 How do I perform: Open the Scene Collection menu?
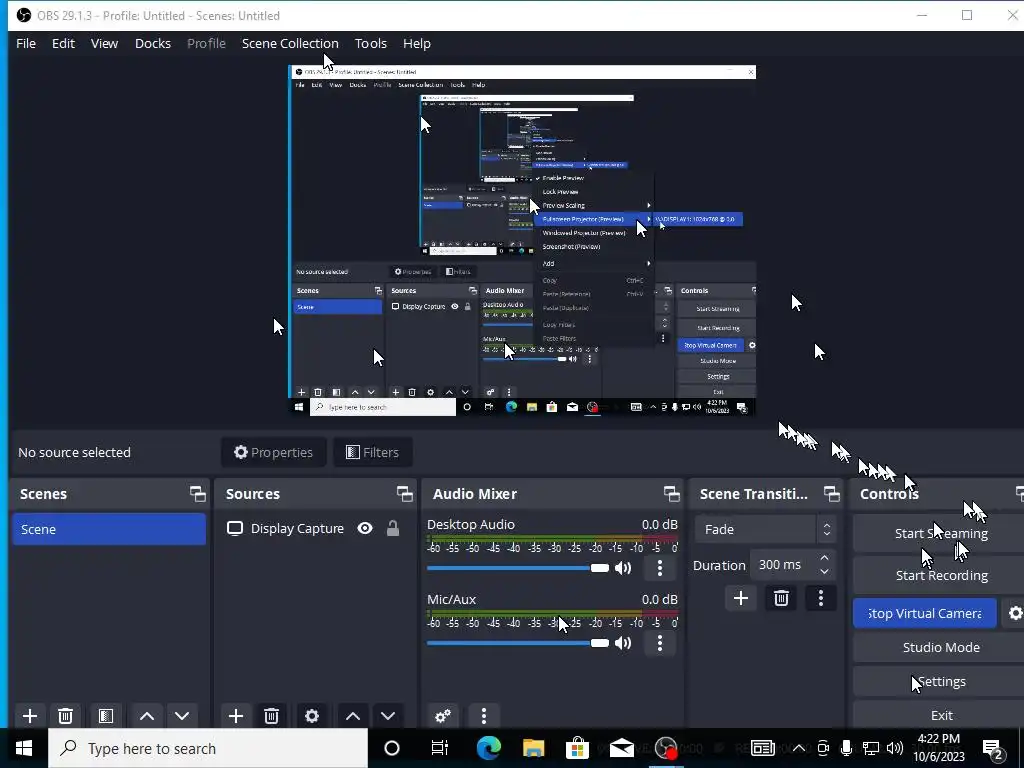click(290, 43)
